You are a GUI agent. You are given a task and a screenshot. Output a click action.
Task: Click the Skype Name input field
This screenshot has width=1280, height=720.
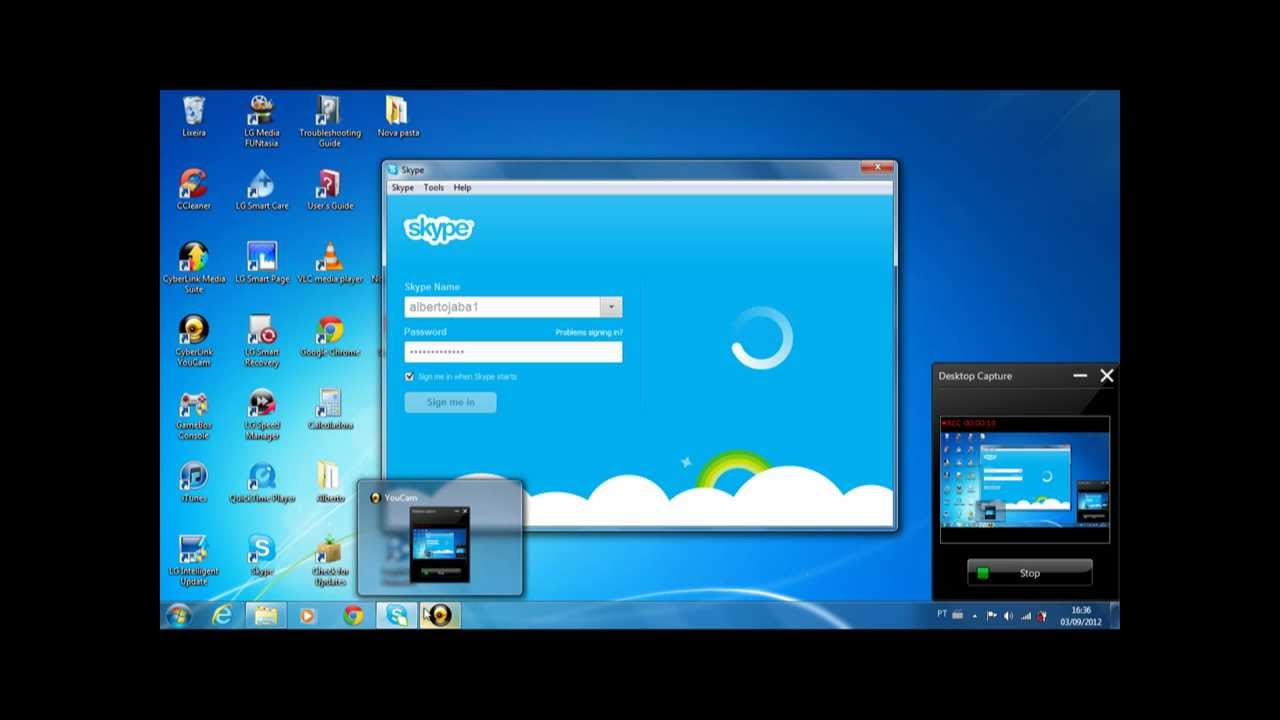pos(502,307)
